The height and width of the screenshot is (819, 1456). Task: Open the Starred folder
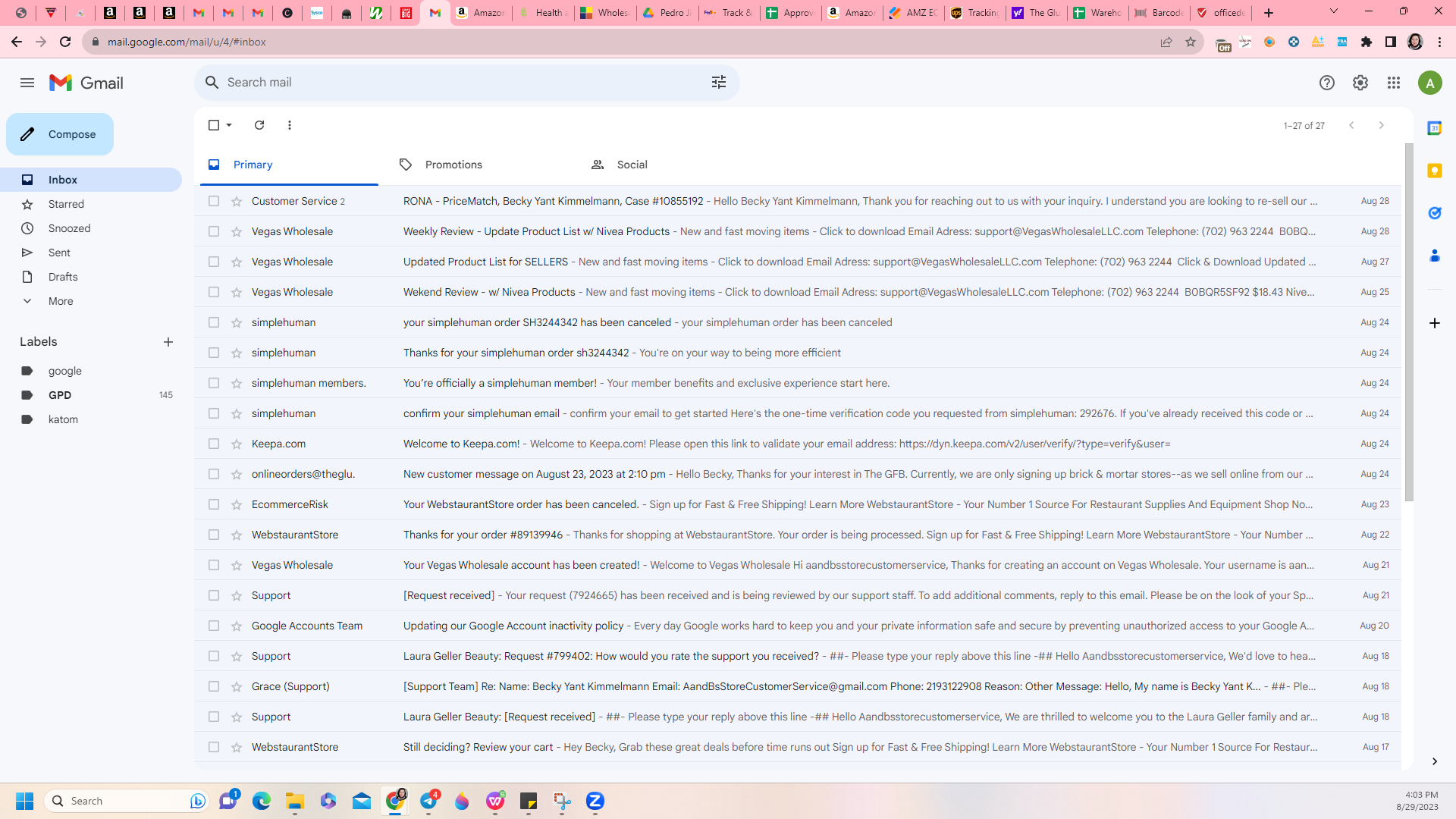point(91,204)
